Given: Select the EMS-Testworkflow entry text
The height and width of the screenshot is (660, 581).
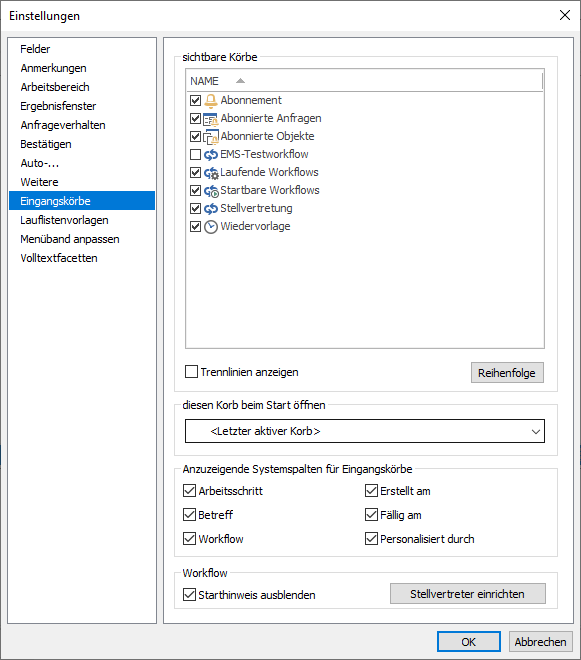Looking at the screenshot, I should (x=264, y=154).
